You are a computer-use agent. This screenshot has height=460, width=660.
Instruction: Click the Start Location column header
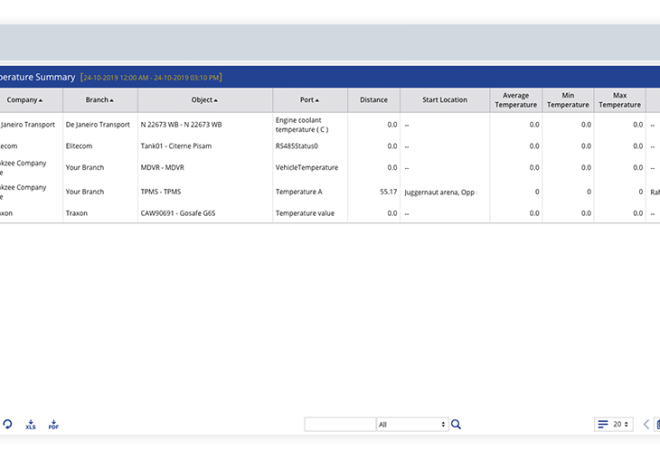[444, 100]
